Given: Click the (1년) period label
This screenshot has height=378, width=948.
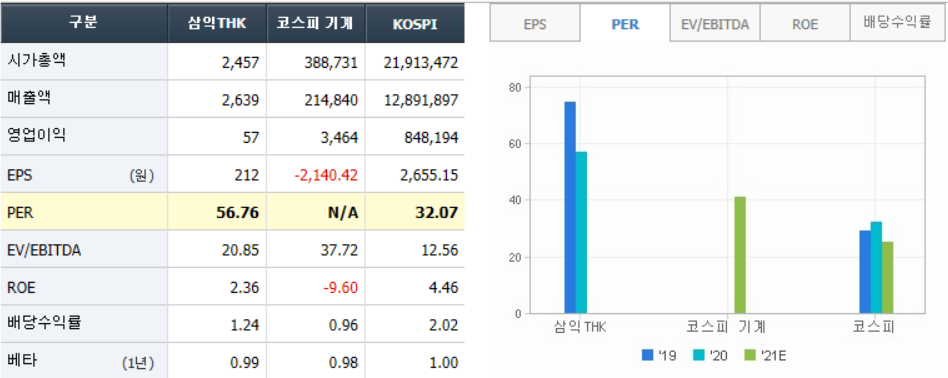Looking at the screenshot, I should coord(138,363).
